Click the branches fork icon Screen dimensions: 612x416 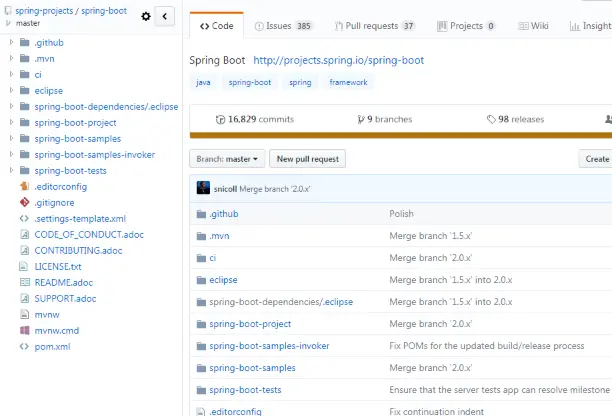click(x=361, y=119)
